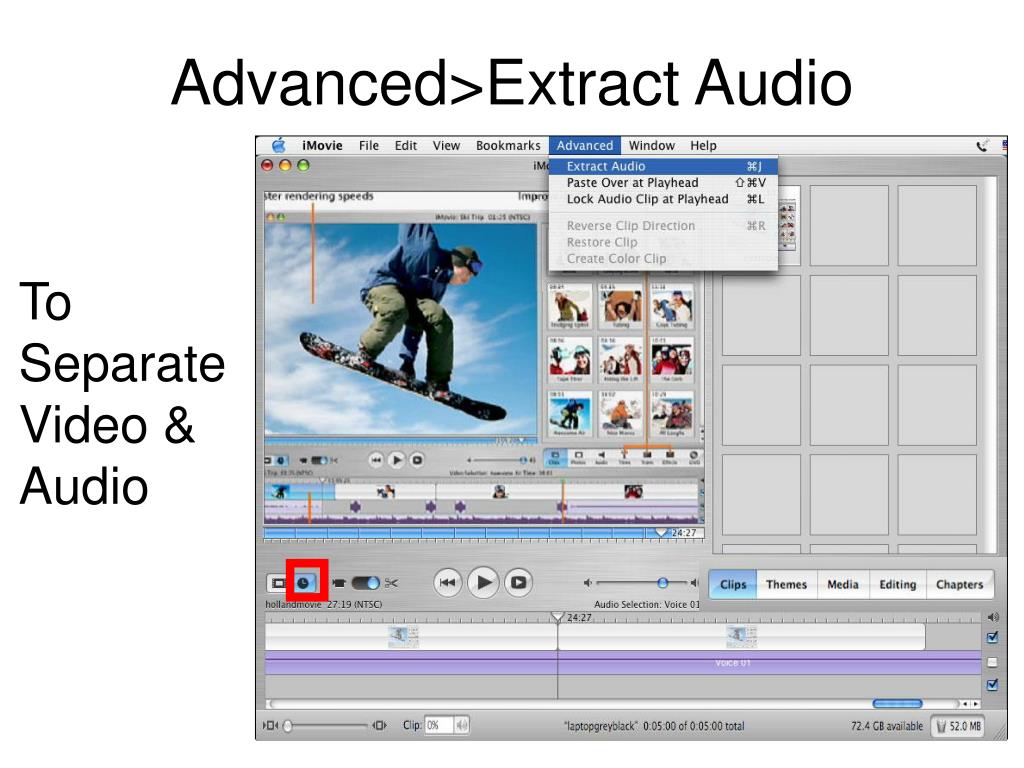
Task: Click the camera mode icon
Action: pos(339,583)
